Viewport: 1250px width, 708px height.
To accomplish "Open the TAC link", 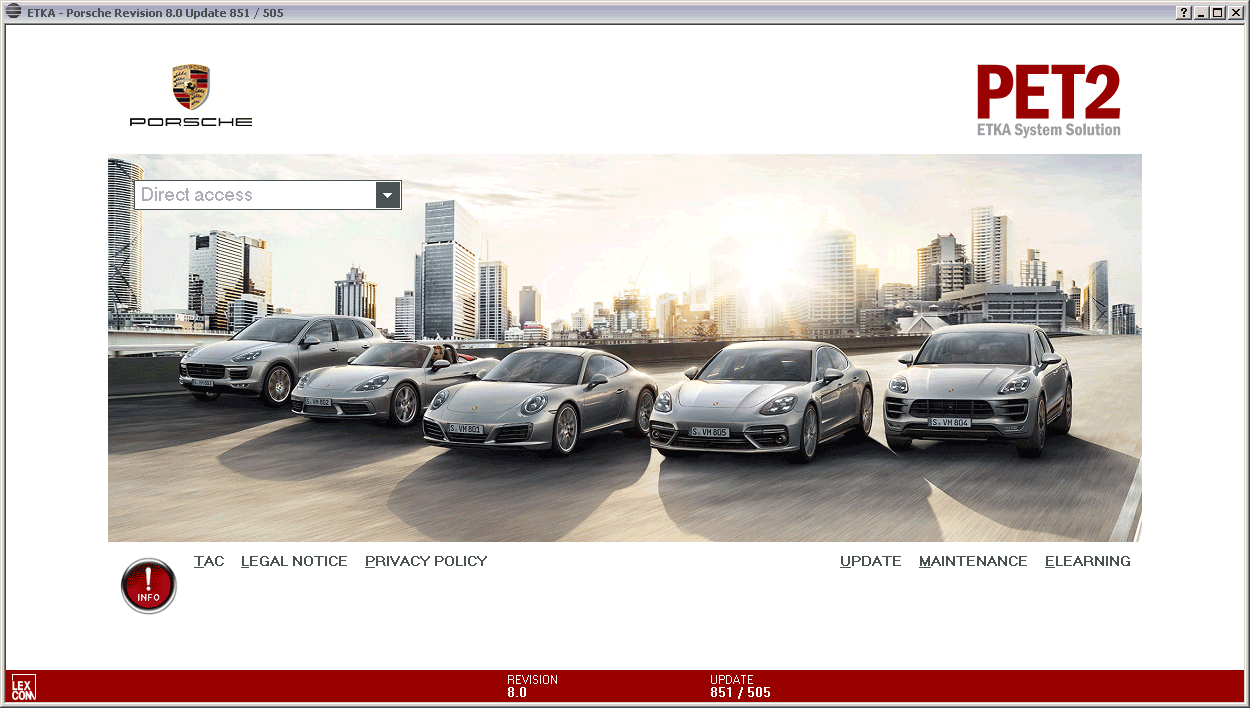I will click(209, 561).
